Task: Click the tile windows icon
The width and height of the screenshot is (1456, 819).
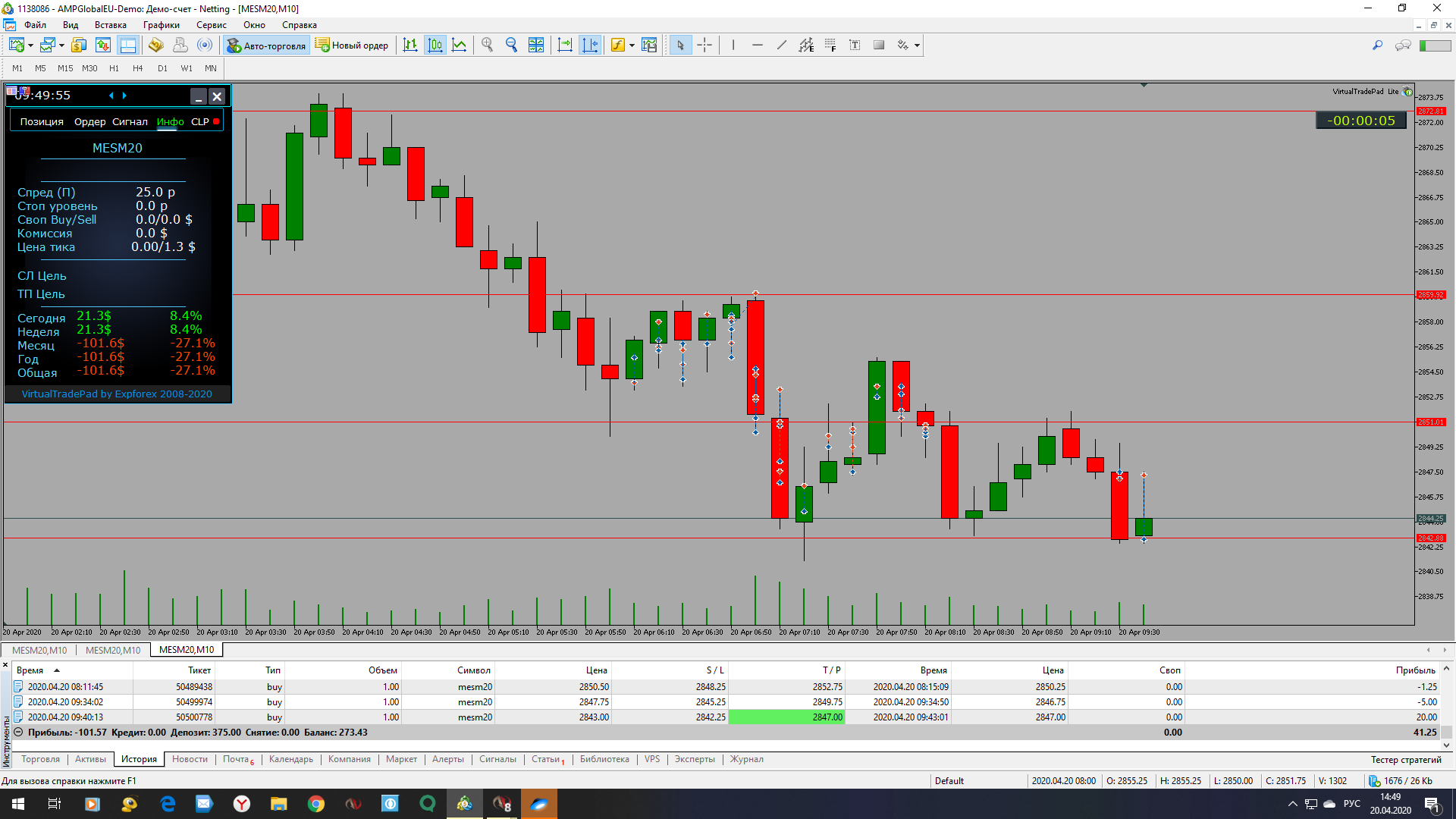Action: click(x=536, y=45)
